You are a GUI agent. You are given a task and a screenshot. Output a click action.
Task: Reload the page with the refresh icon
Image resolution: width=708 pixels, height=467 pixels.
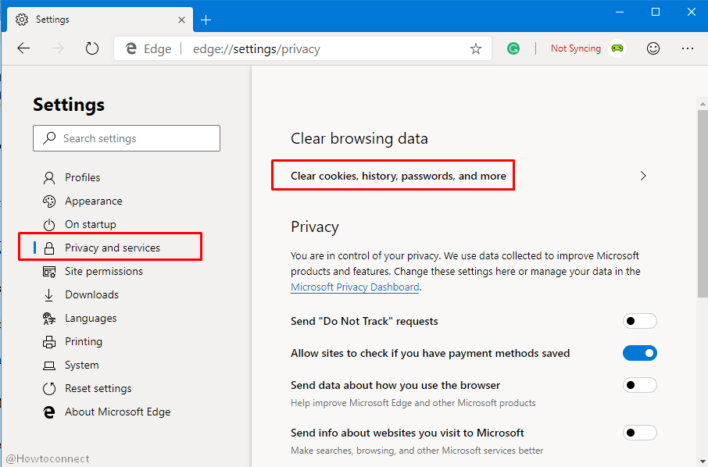coord(92,48)
